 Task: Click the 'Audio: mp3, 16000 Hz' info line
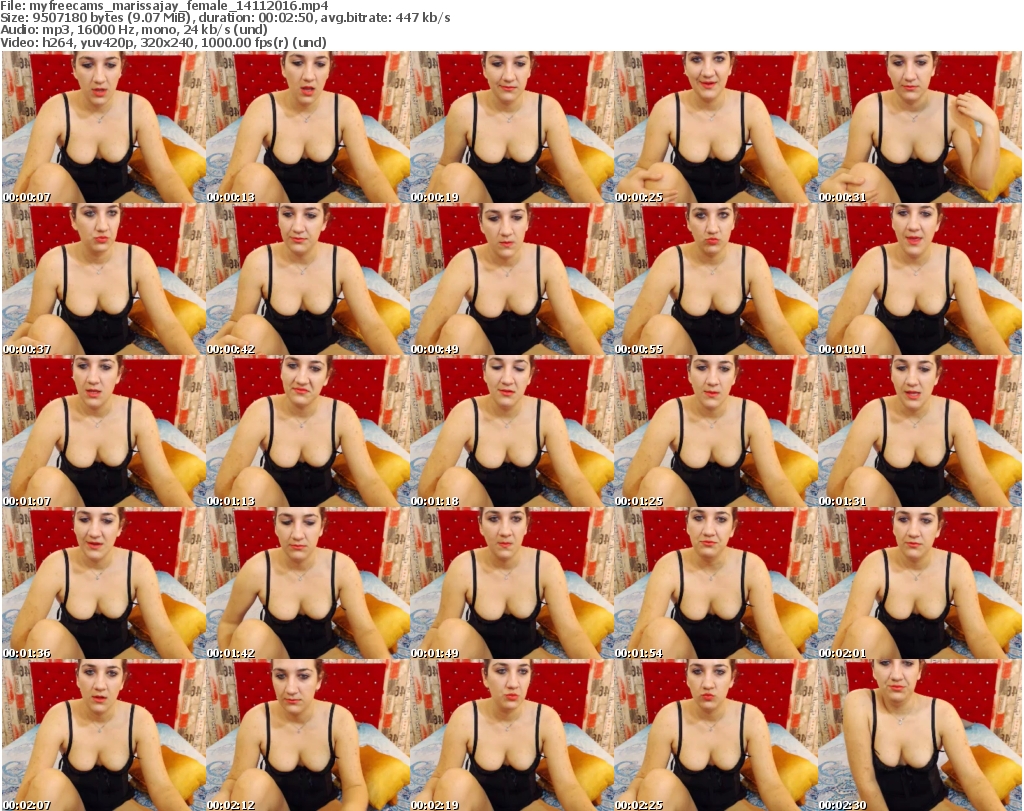(134, 30)
